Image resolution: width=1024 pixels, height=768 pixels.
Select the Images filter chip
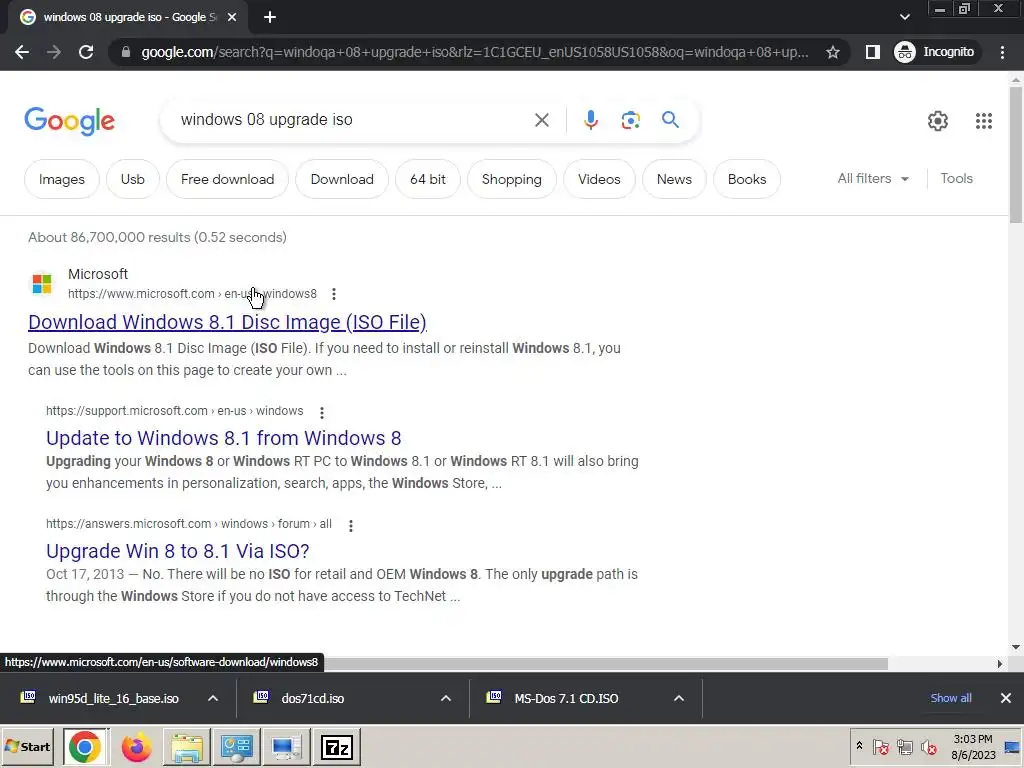tap(61, 179)
